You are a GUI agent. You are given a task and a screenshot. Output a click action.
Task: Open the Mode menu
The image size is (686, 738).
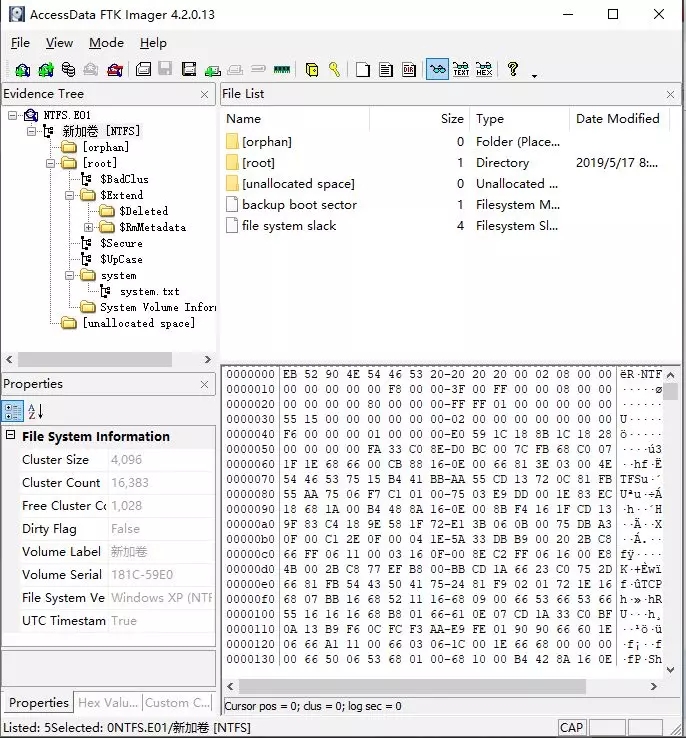coord(106,43)
